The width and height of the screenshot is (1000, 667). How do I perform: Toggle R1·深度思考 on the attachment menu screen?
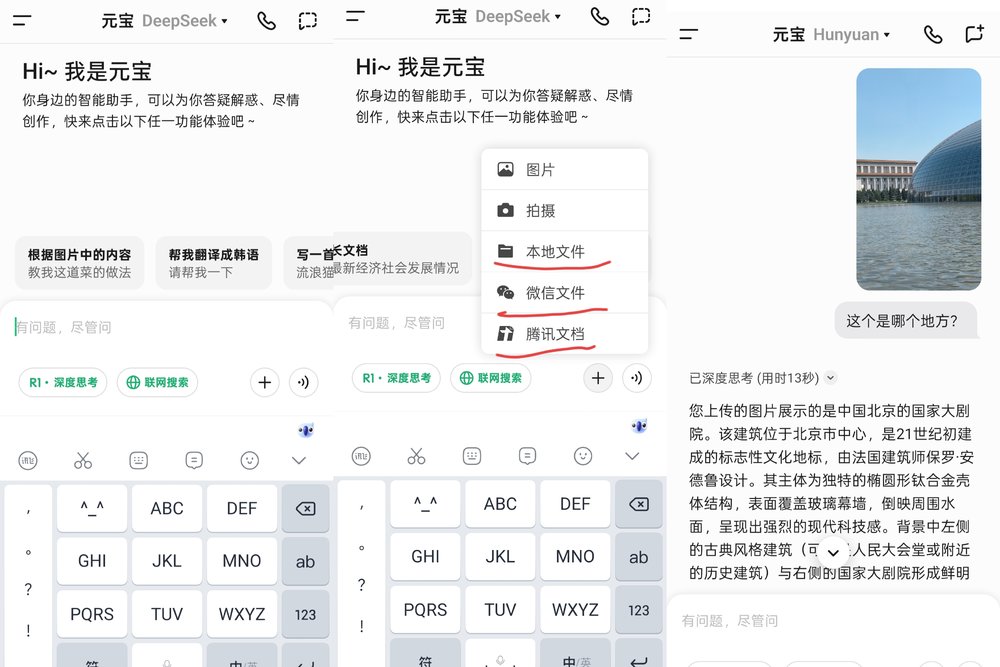pyautogui.click(x=396, y=378)
